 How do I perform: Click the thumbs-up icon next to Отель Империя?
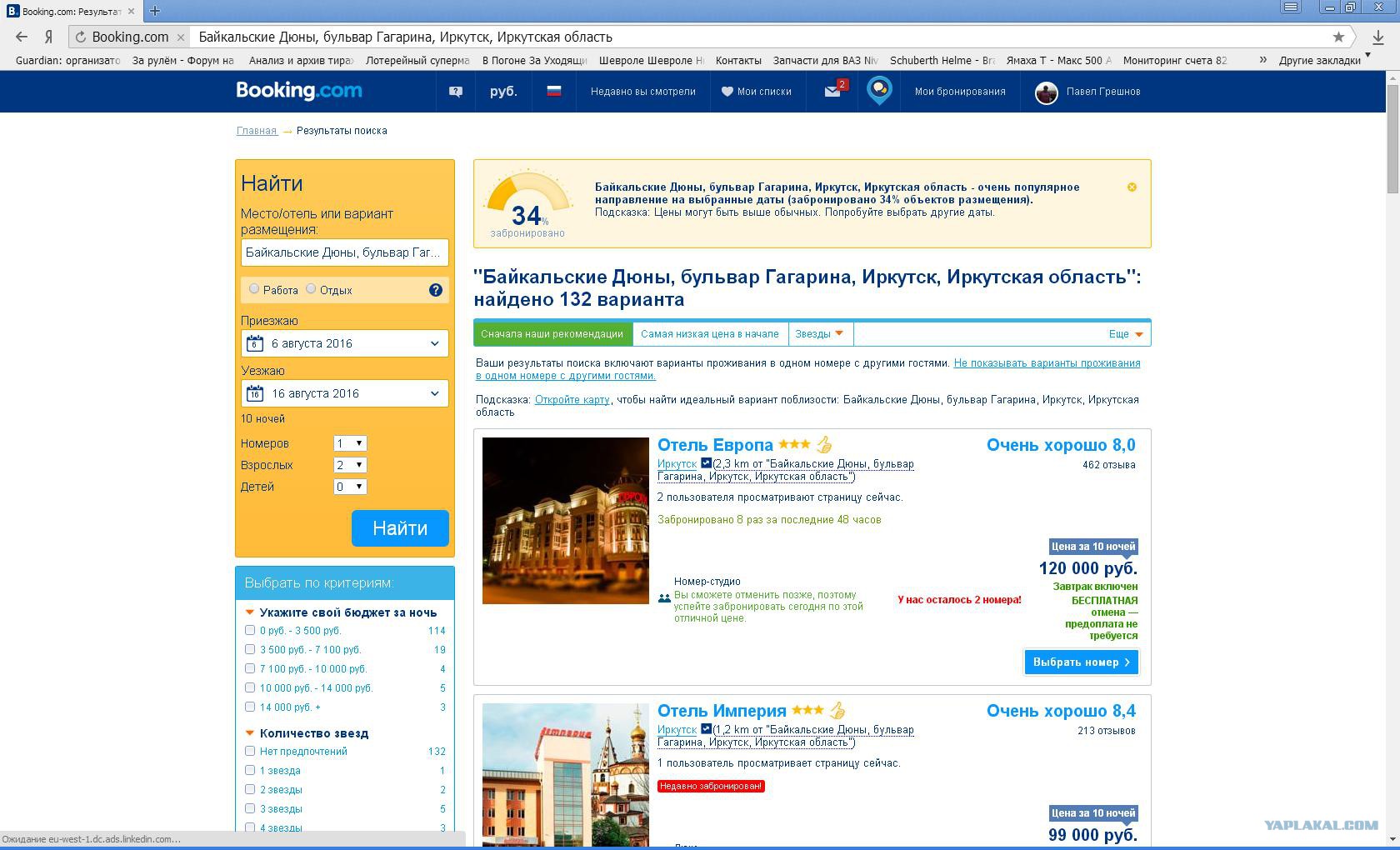tap(837, 711)
